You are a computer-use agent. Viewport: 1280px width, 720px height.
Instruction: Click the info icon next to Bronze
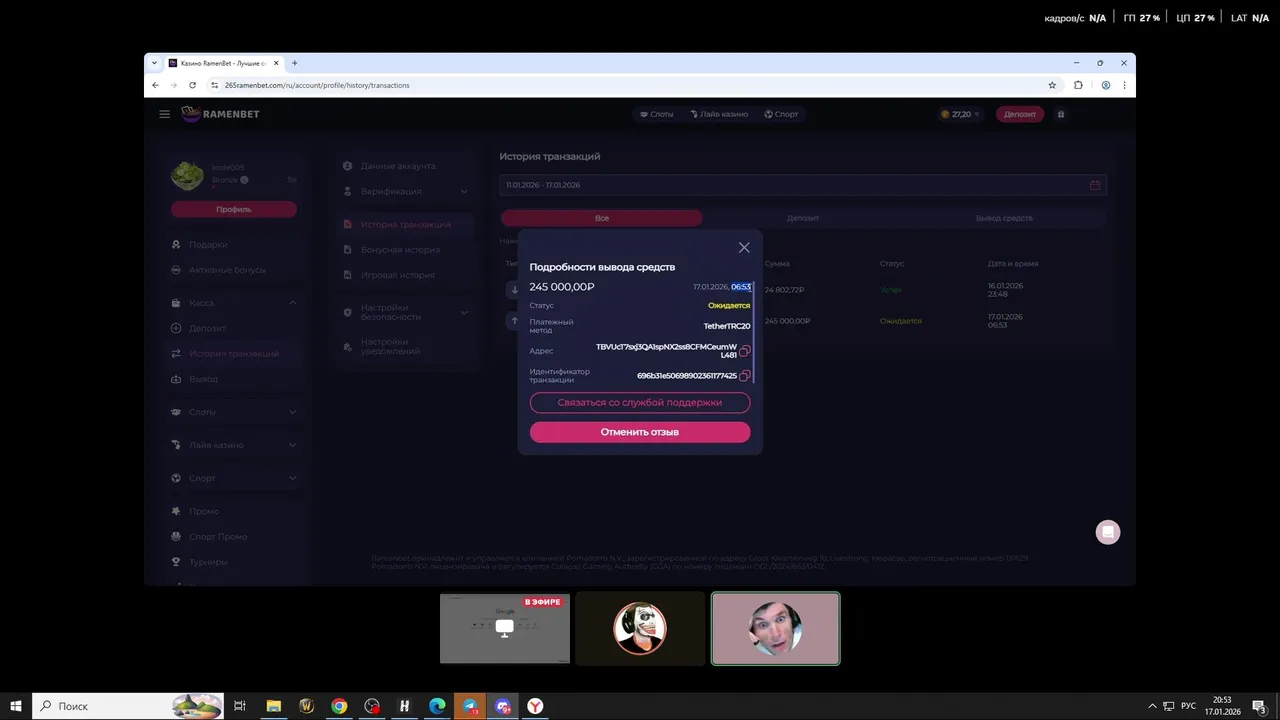(x=244, y=180)
